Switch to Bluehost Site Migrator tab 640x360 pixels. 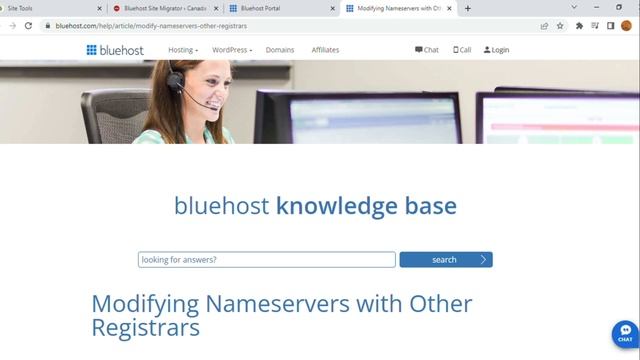pyautogui.click(x=165, y=8)
